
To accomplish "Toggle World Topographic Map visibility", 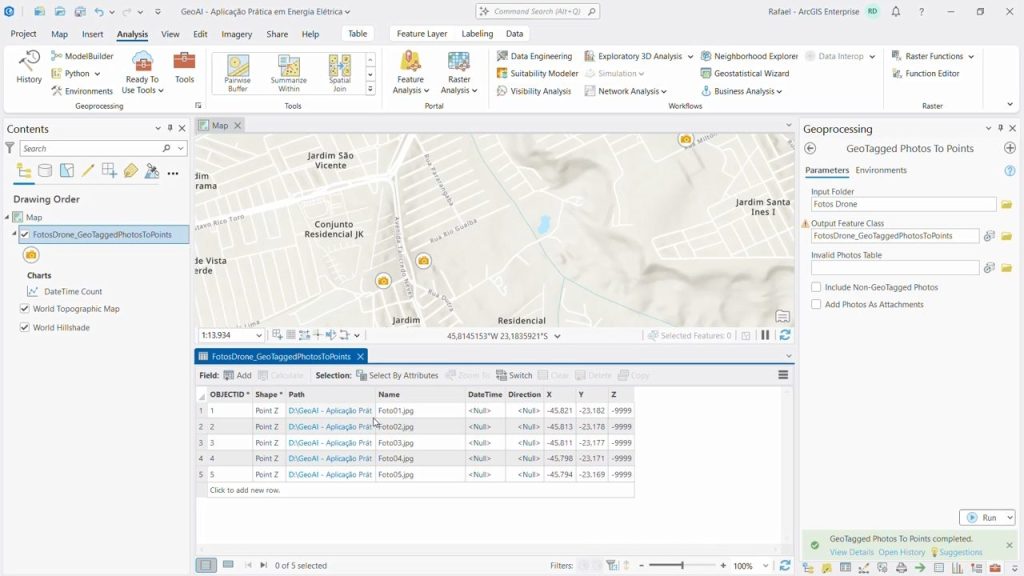I will pos(25,309).
